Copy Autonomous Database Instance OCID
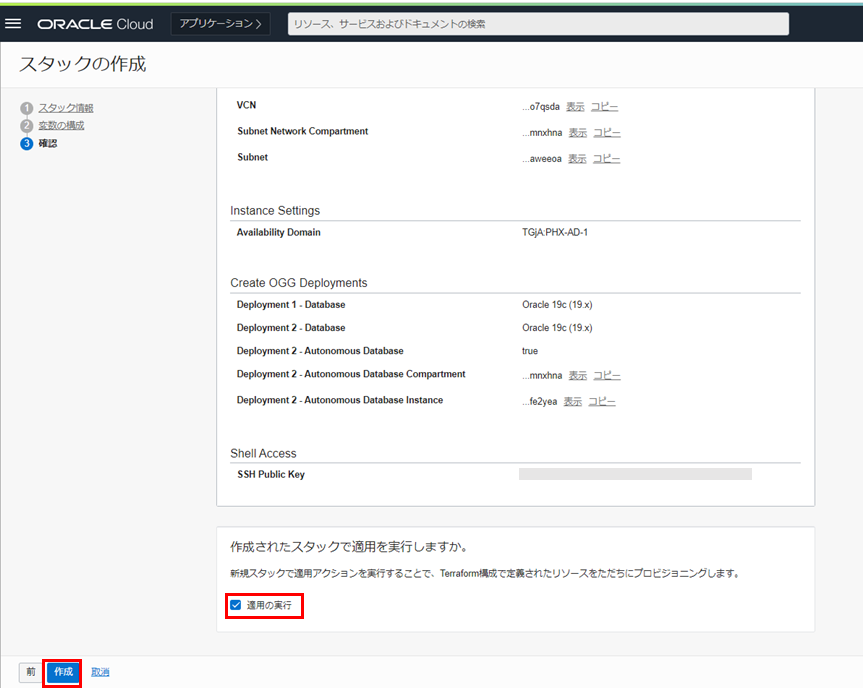863x688 pixels. click(x=601, y=401)
